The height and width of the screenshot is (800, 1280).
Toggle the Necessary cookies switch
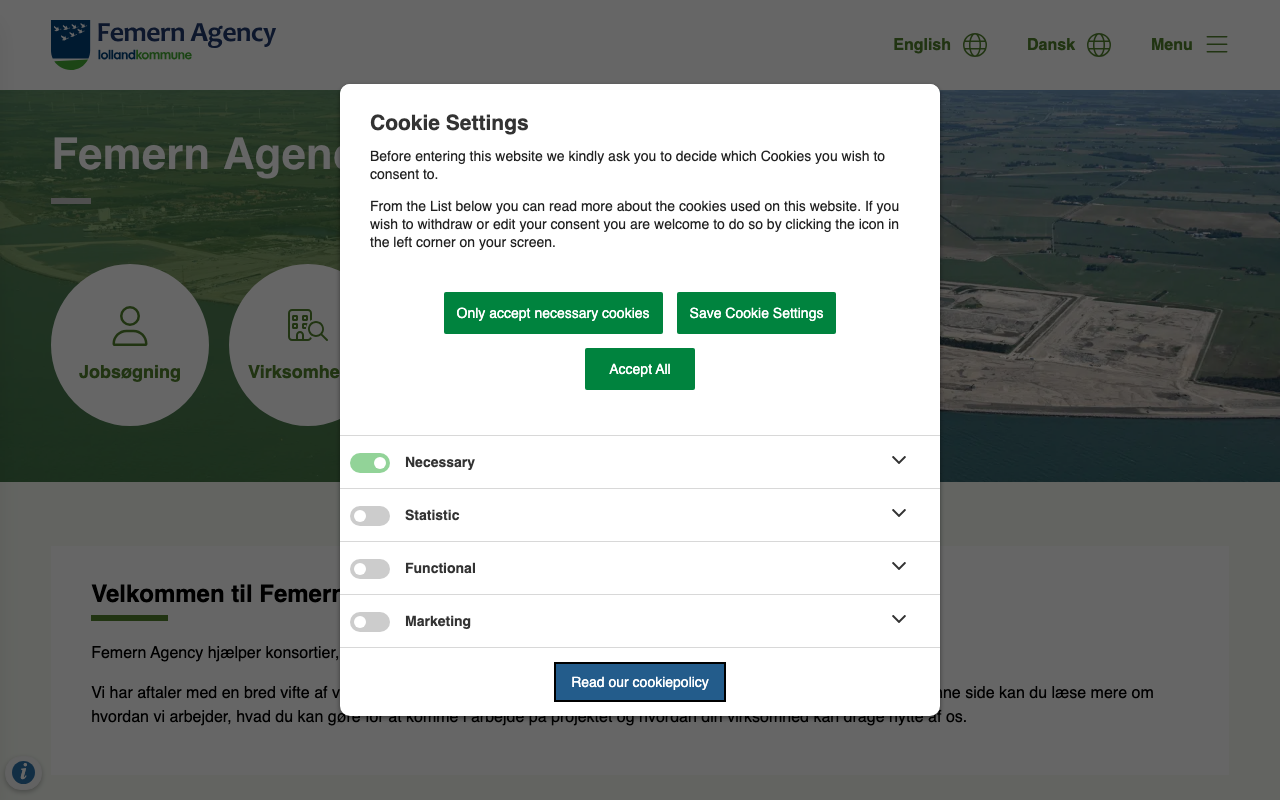pyautogui.click(x=370, y=463)
